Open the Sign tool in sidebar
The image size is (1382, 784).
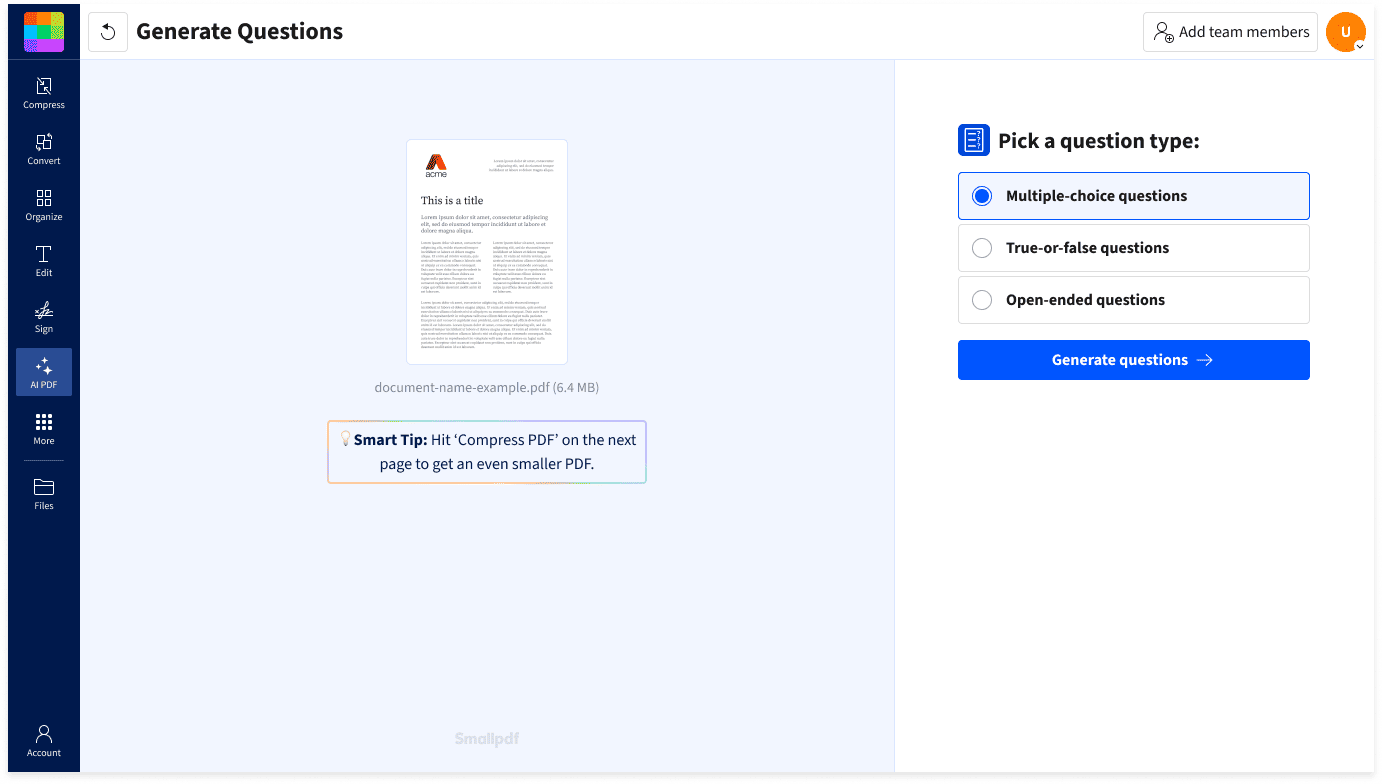(44, 317)
